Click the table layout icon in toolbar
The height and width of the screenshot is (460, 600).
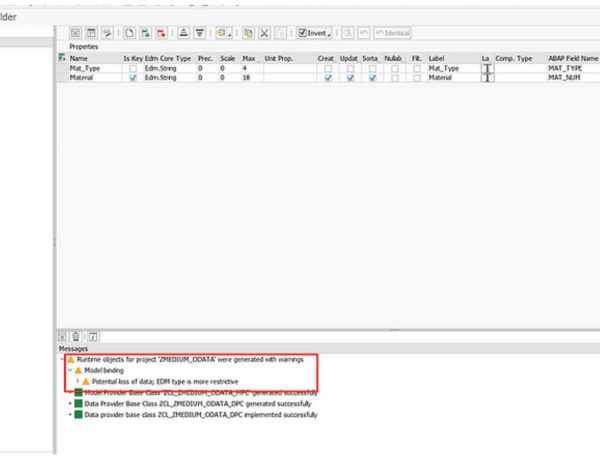pos(91,33)
